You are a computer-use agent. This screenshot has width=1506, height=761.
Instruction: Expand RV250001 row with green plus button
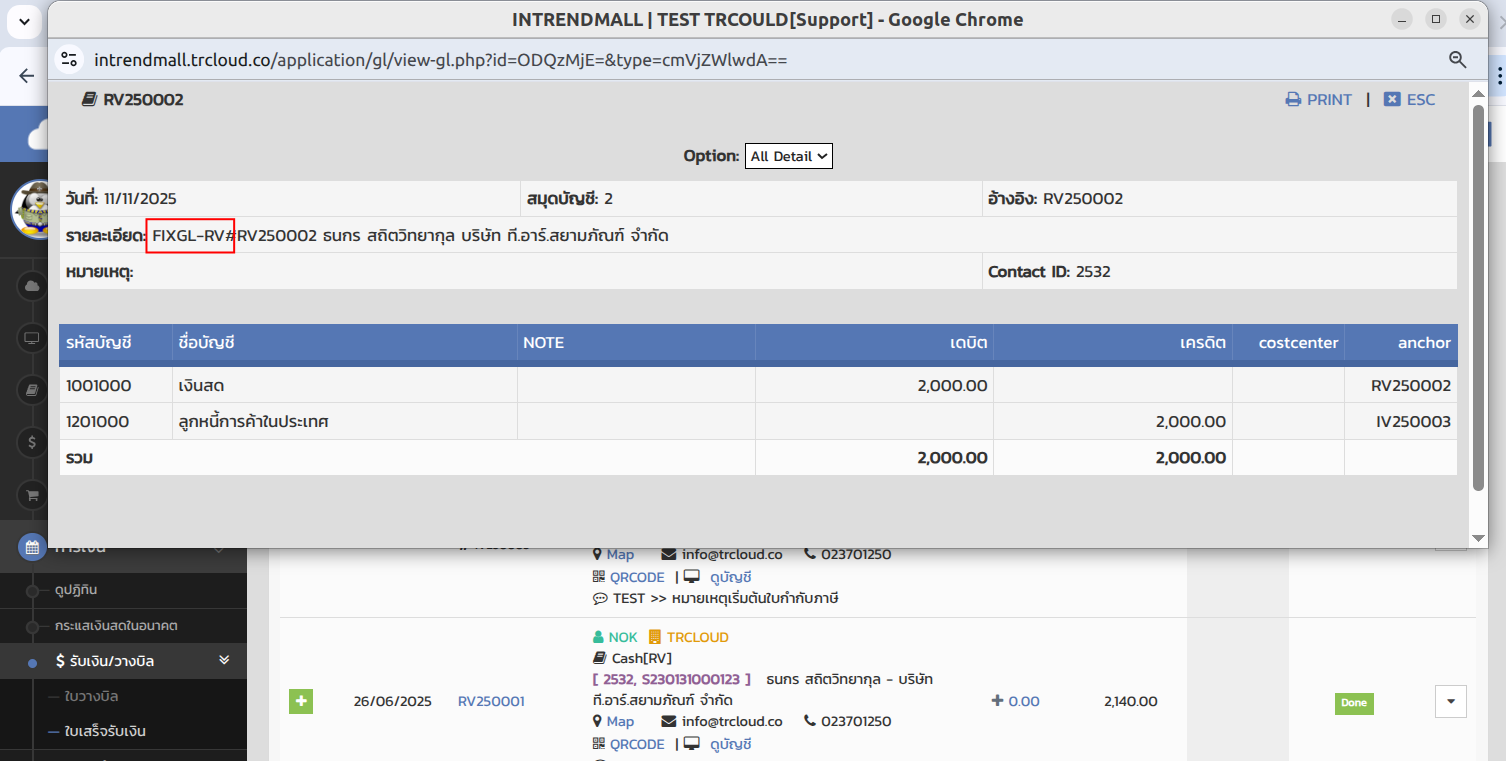point(301,701)
